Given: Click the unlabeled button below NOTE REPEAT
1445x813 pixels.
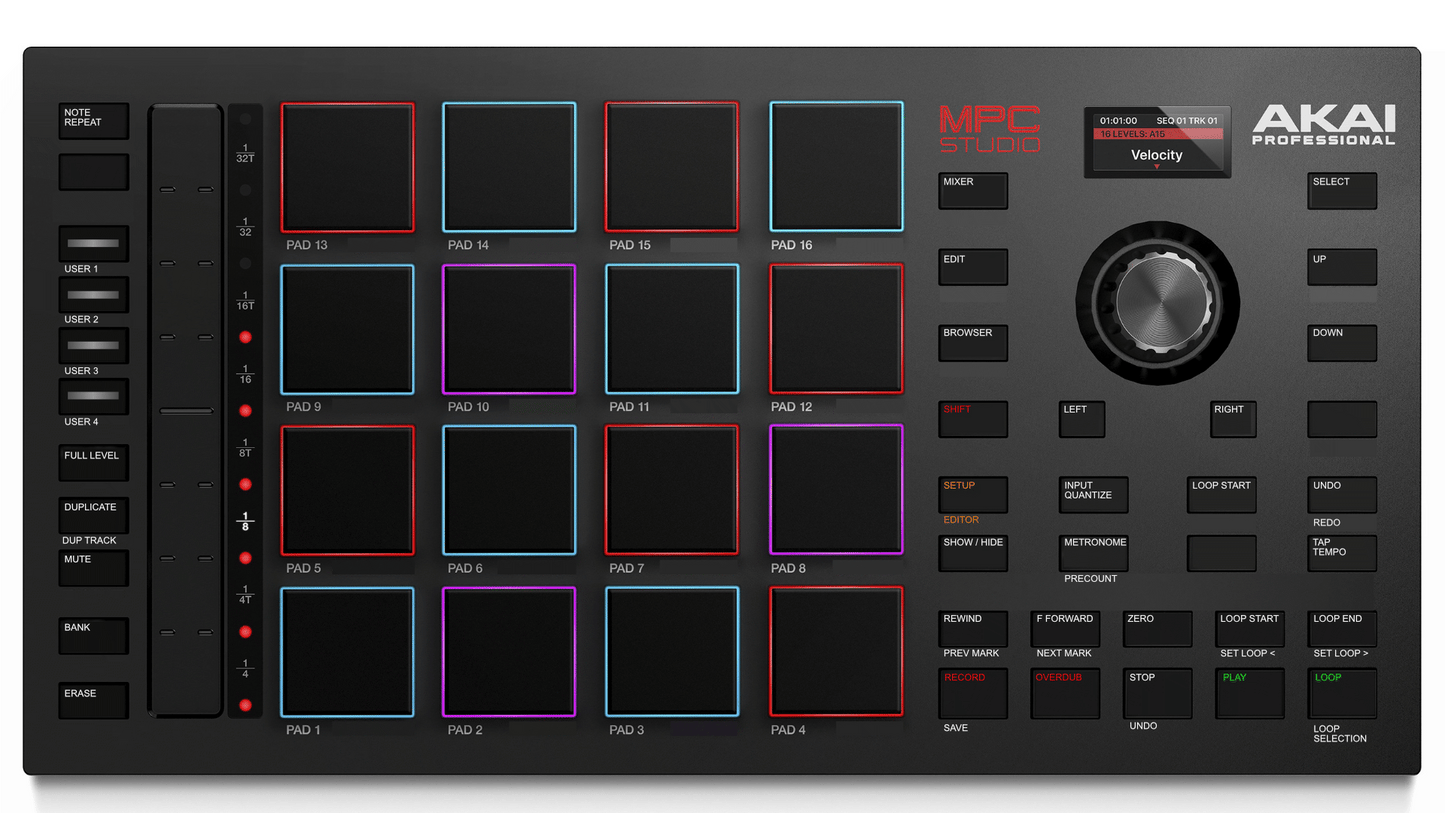Looking at the screenshot, I should tap(94, 172).
